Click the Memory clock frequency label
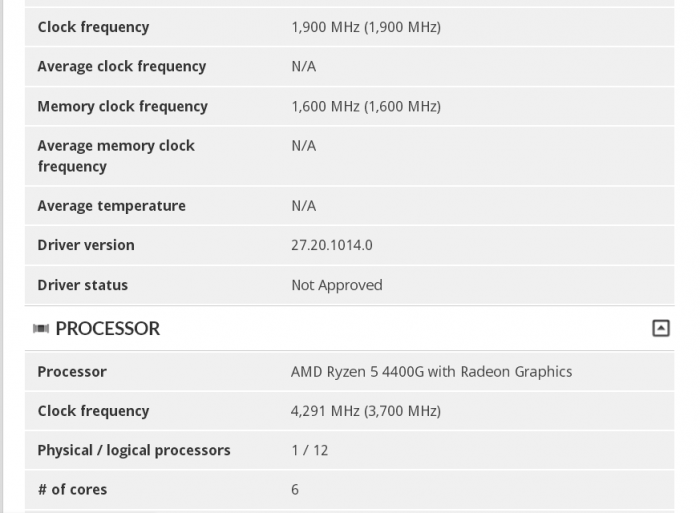Viewport: 700px width, 513px height. [x=122, y=106]
